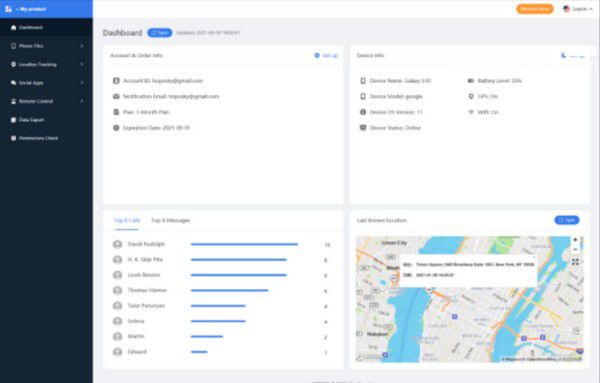The width and height of the screenshot is (600, 383).
Task: Zoom in on the location map
Action: click(575, 240)
